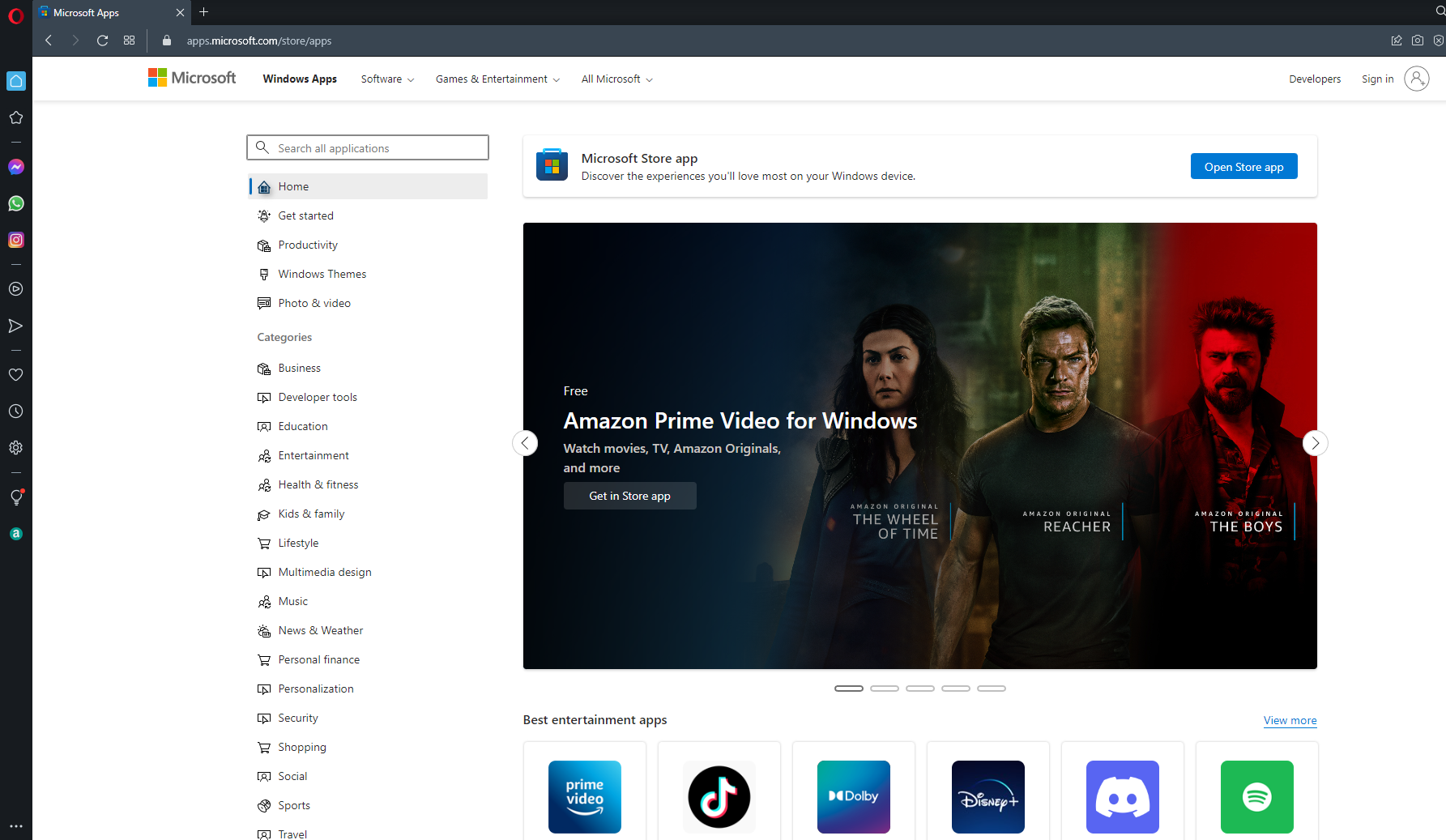This screenshot has width=1446, height=840.
Task: Open Instagram in Opera sidebar
Action: pos(16,240)
